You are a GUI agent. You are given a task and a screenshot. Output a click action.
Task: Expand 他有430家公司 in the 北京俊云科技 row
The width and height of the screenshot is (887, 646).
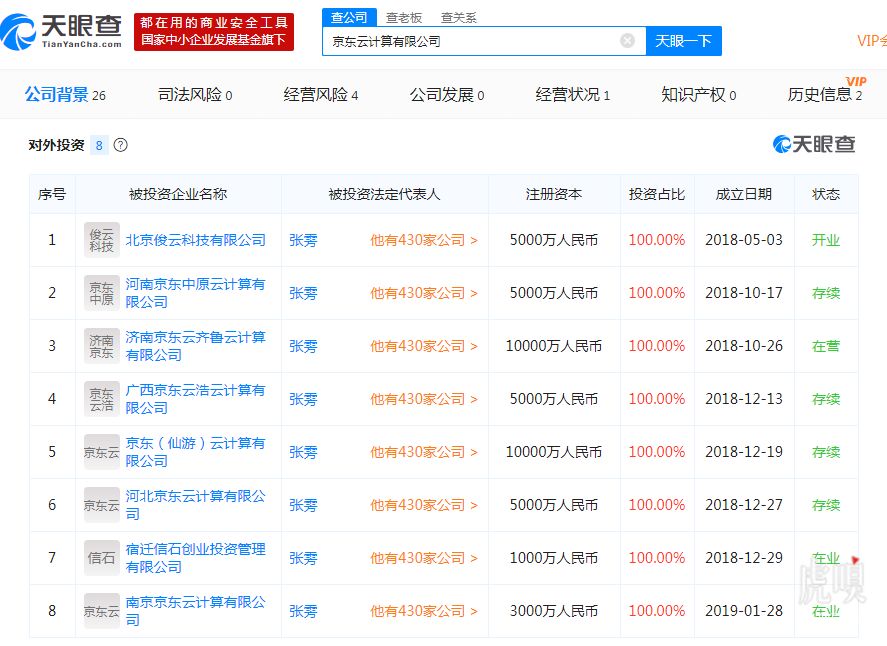pos(424,240)
